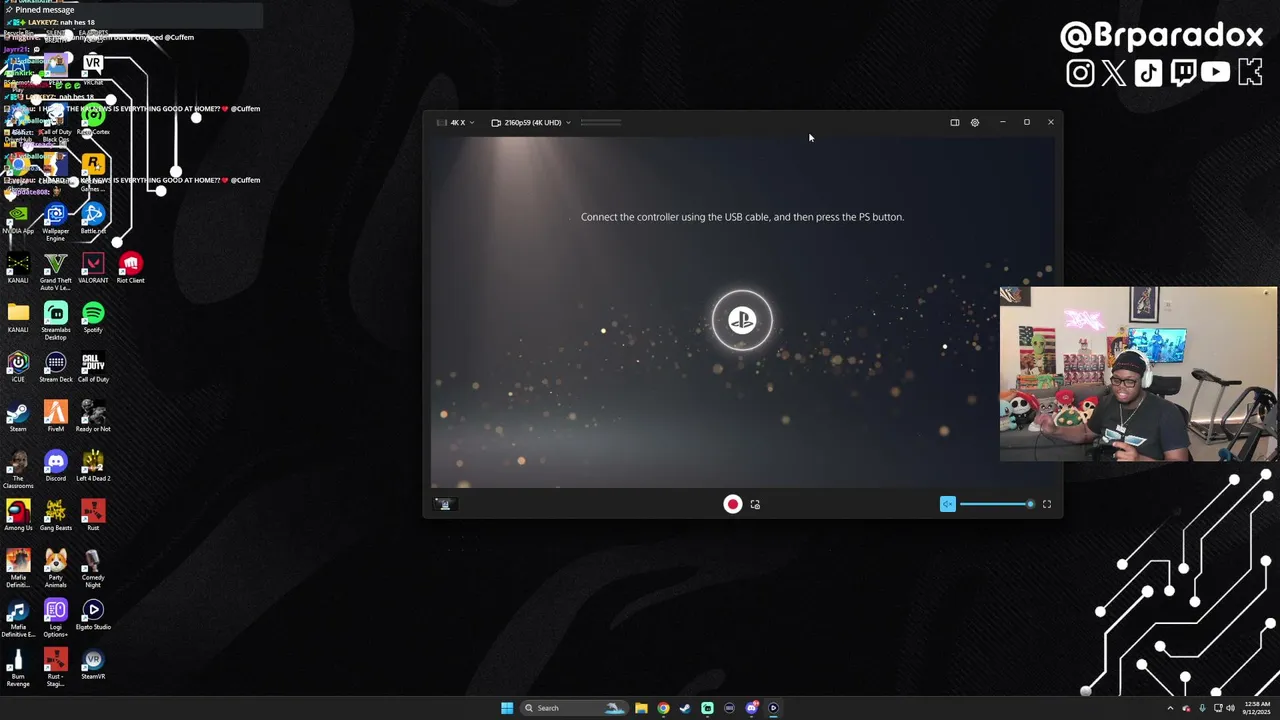Open the media library icon in the bottom-left of the capture window
Image resolution: width=1280 pixels, height=720 pixels.
pyautogui.click(x=445, y=504)
